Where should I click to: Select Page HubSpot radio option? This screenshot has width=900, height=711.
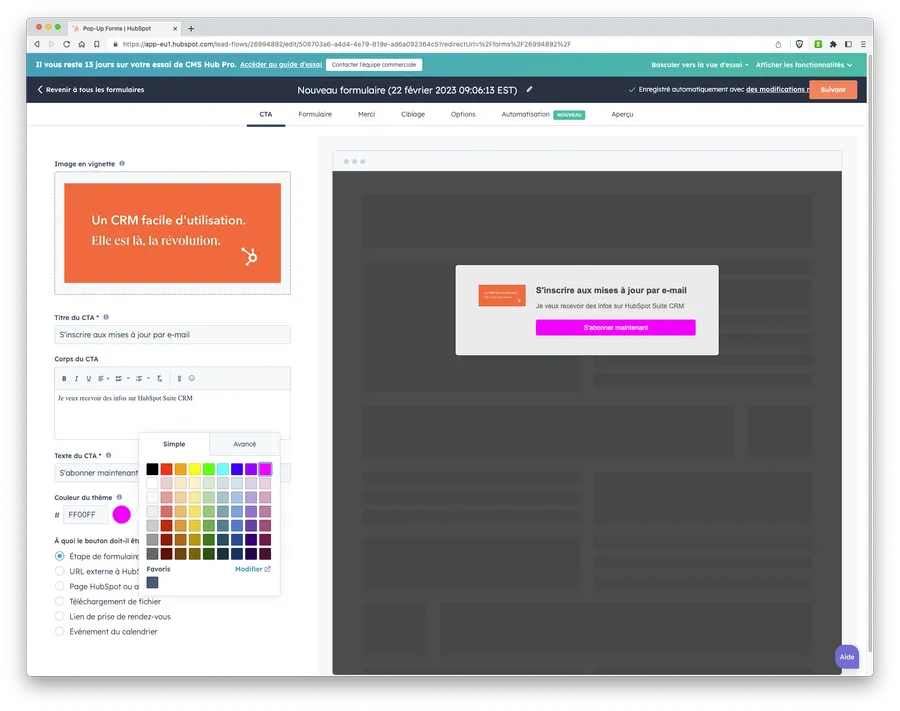[60, 586]
